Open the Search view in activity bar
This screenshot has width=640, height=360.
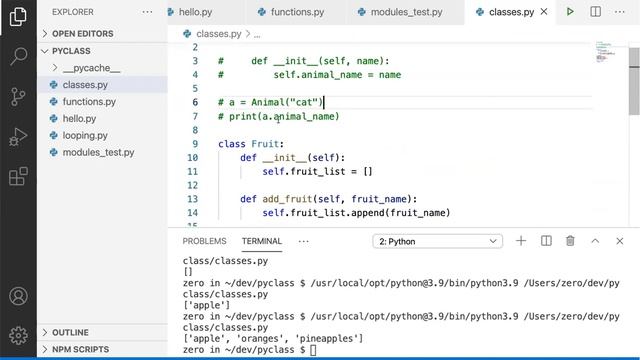18,56
